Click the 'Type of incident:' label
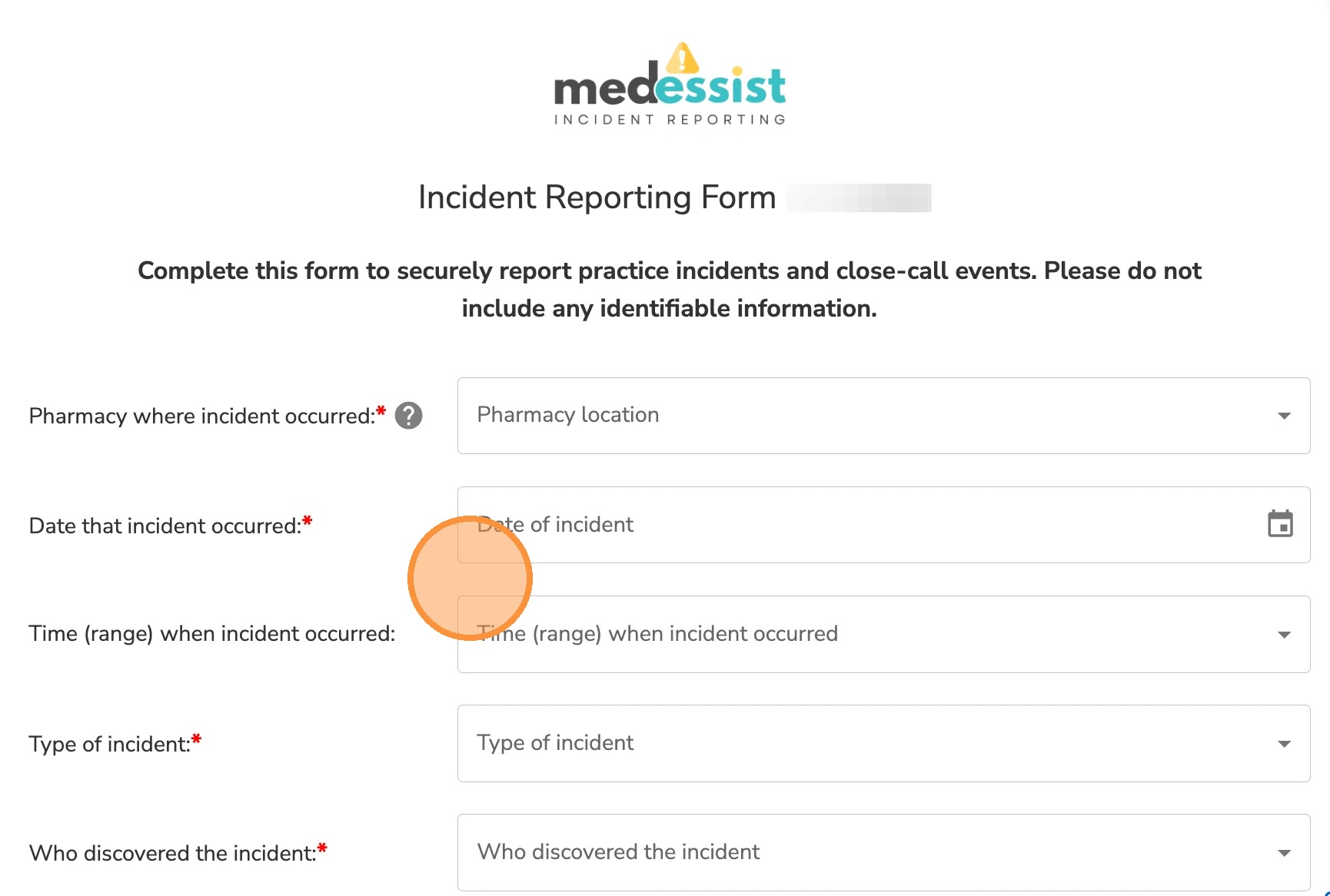Image resolution: width=1330 pixels, height=896 pixels. 109,745
